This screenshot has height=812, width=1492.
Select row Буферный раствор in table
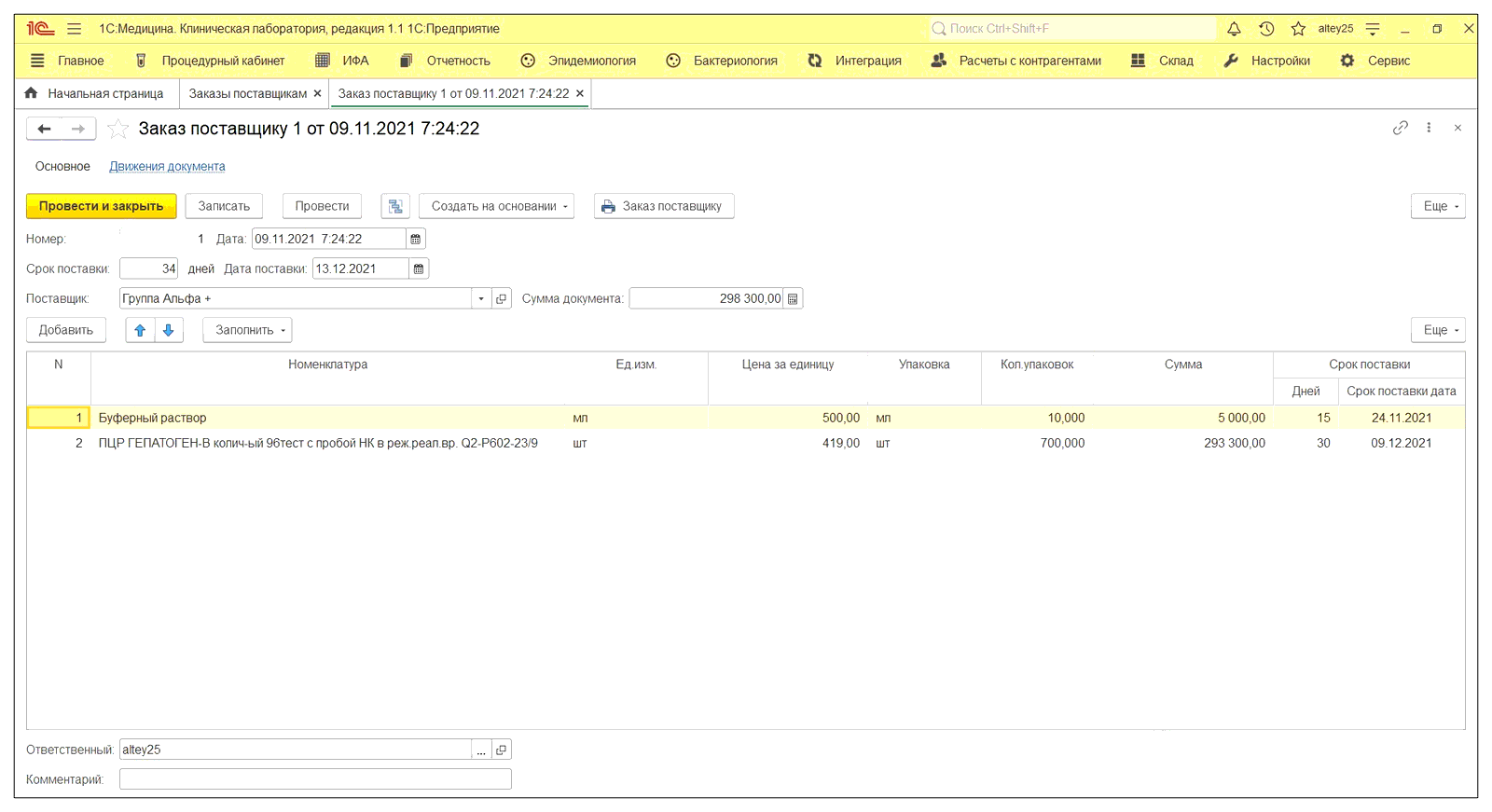pos(745,418)
